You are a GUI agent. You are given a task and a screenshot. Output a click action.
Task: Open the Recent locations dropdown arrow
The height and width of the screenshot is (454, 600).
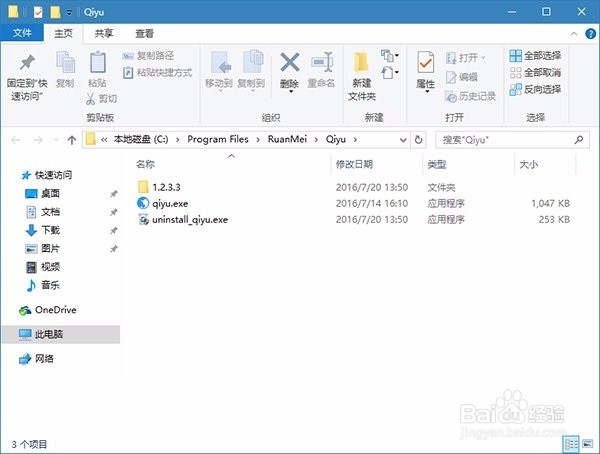coord(56,140)
